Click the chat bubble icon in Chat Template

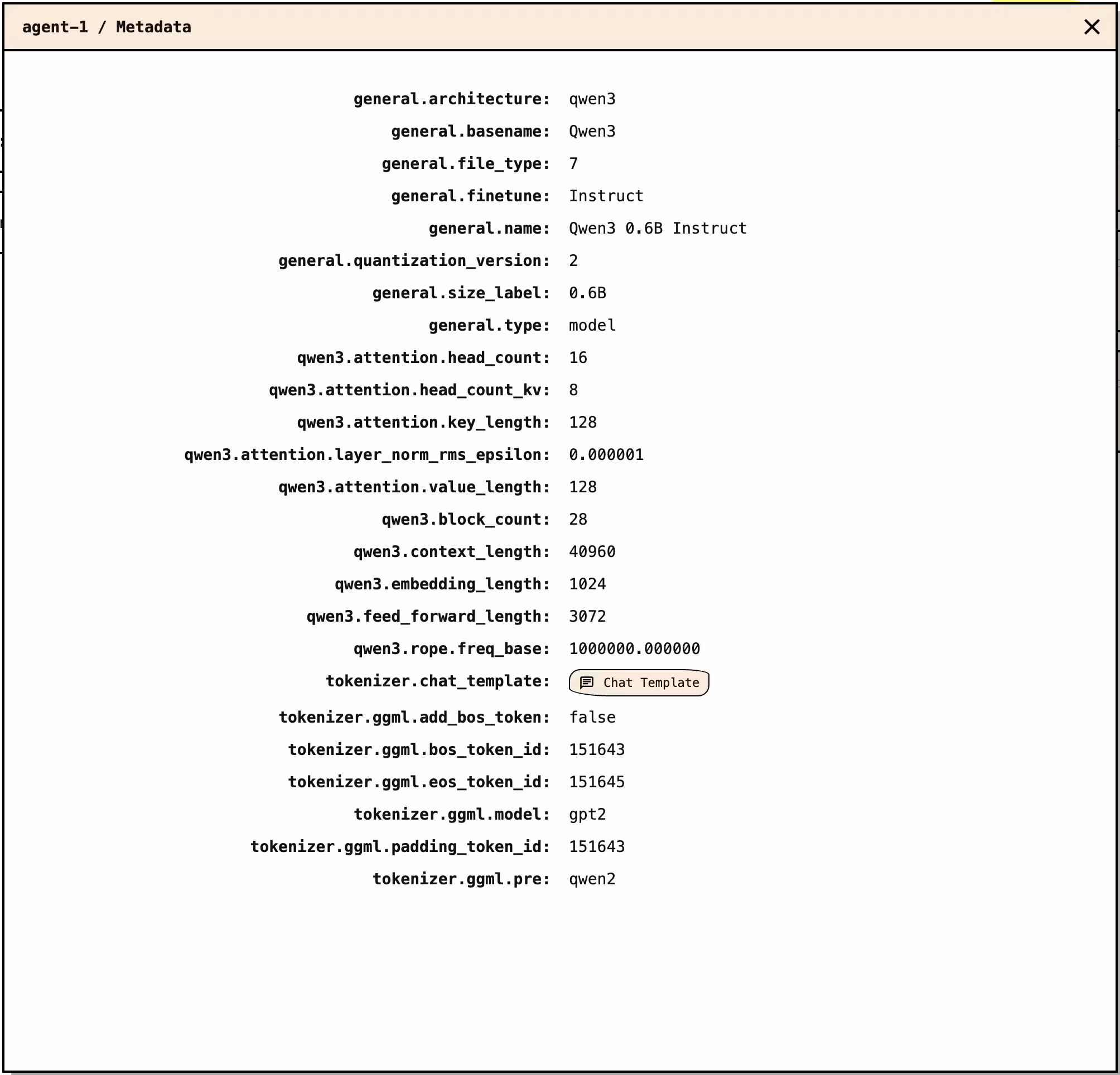point(587,682)
